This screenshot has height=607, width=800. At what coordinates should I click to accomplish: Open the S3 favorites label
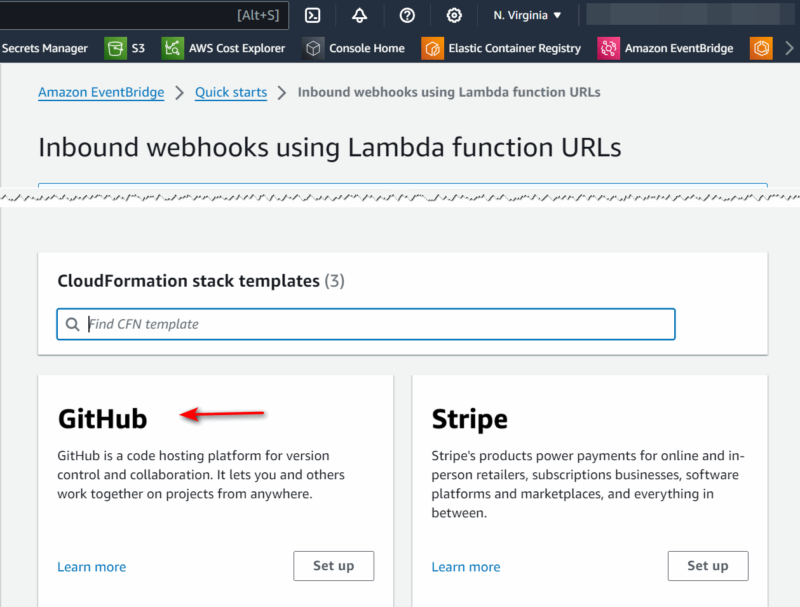click(x=138, y=48)
